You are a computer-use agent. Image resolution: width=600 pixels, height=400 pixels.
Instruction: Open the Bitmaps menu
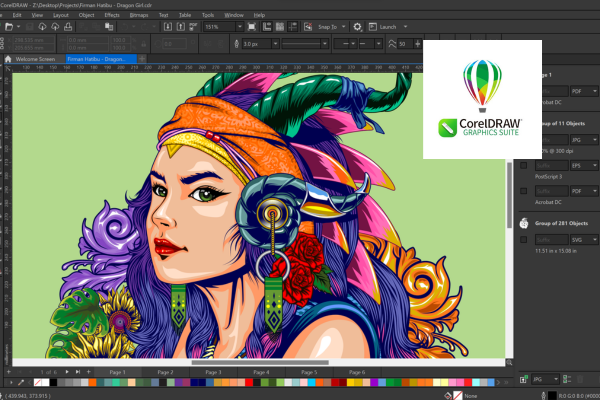tap(139, 15)
